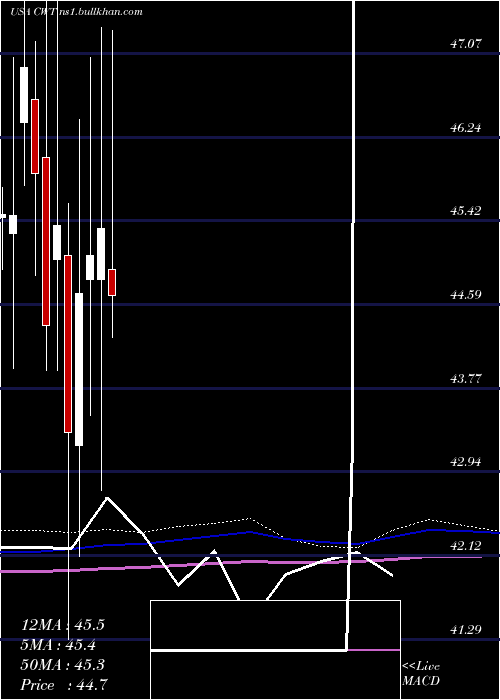Screen dimensions: 500x700
Task: Click the USA CWT bullkhan.com chart title
Action: coord(76,12)
